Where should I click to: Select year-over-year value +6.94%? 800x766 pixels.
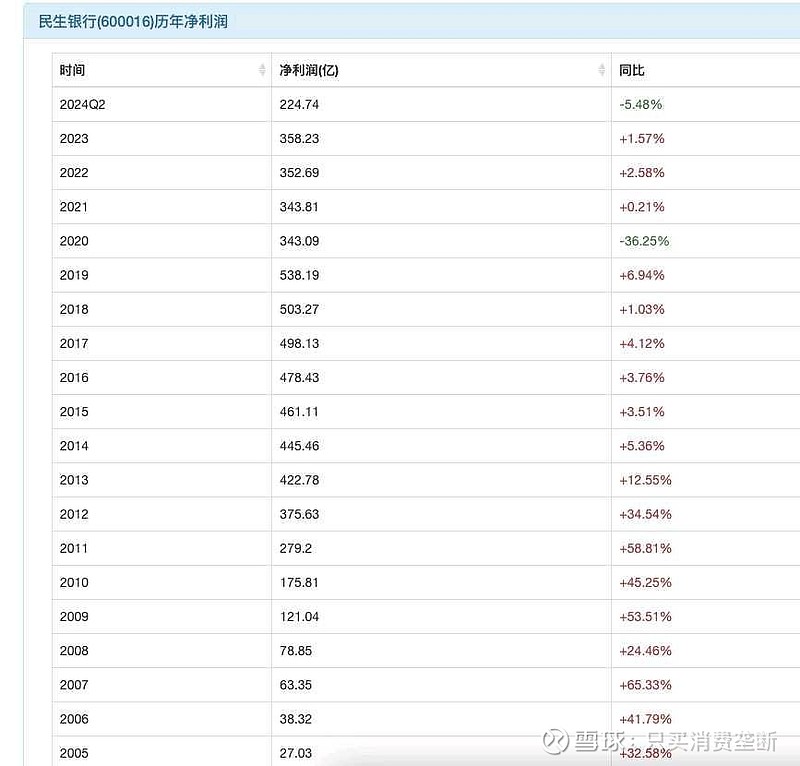coord(642,276)
